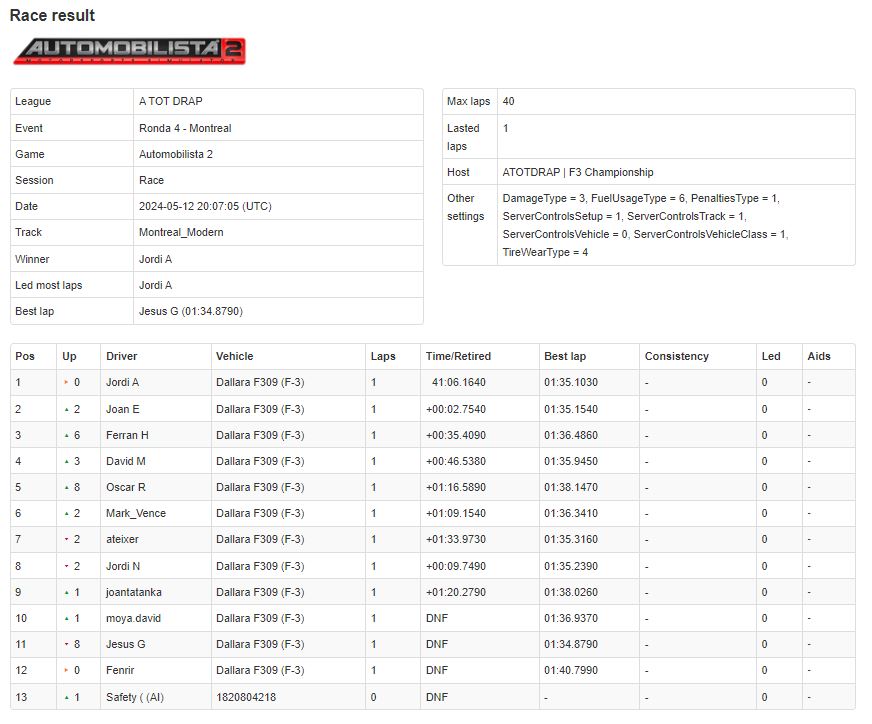
Task: Click the red down arrow in Jordi N row
Action: [x=66, y=566]
